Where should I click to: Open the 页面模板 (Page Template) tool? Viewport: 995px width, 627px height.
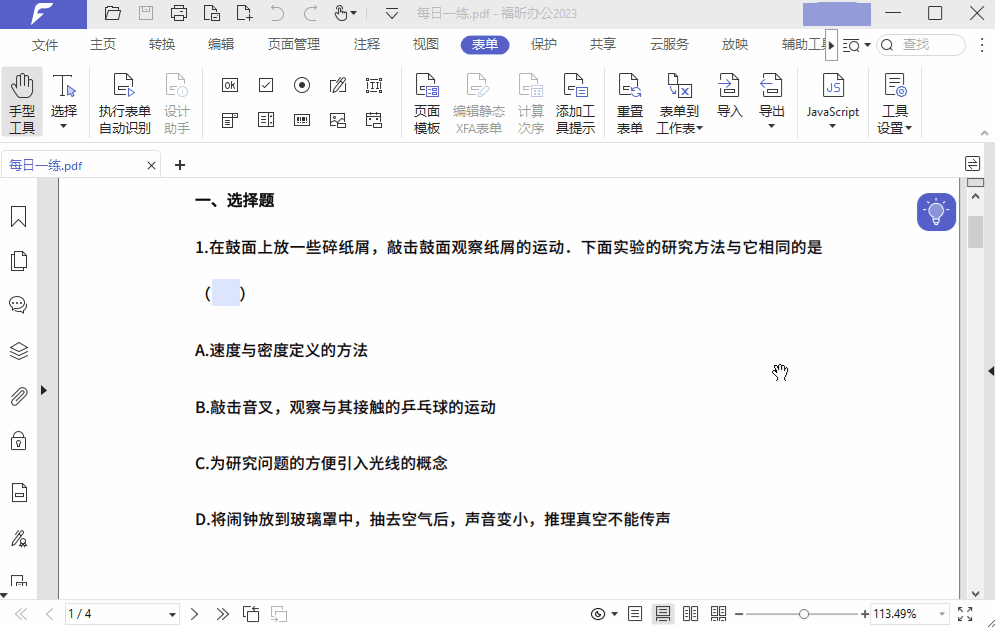(x=427, y=100)
